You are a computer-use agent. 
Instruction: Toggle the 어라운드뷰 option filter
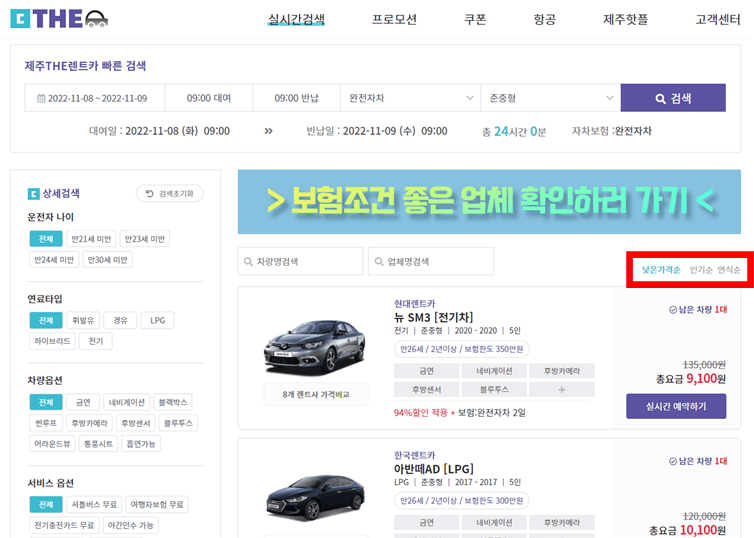[52, 443]
